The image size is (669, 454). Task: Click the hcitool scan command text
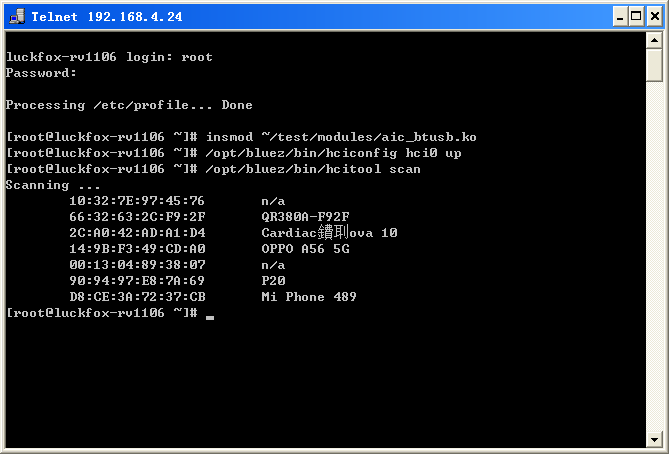(313, 169)
